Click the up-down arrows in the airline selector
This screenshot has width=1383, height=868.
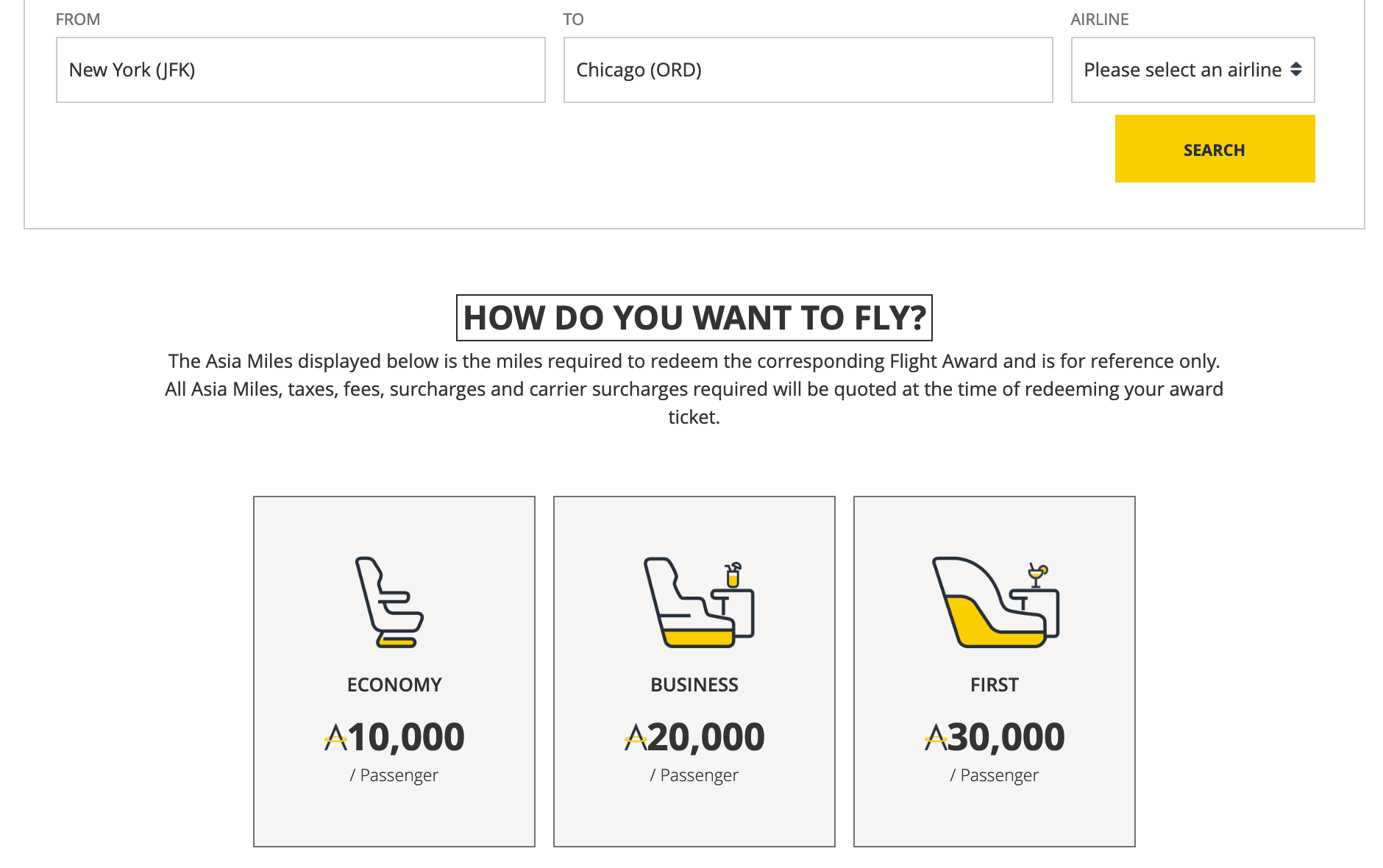(x=1296, y=69)
